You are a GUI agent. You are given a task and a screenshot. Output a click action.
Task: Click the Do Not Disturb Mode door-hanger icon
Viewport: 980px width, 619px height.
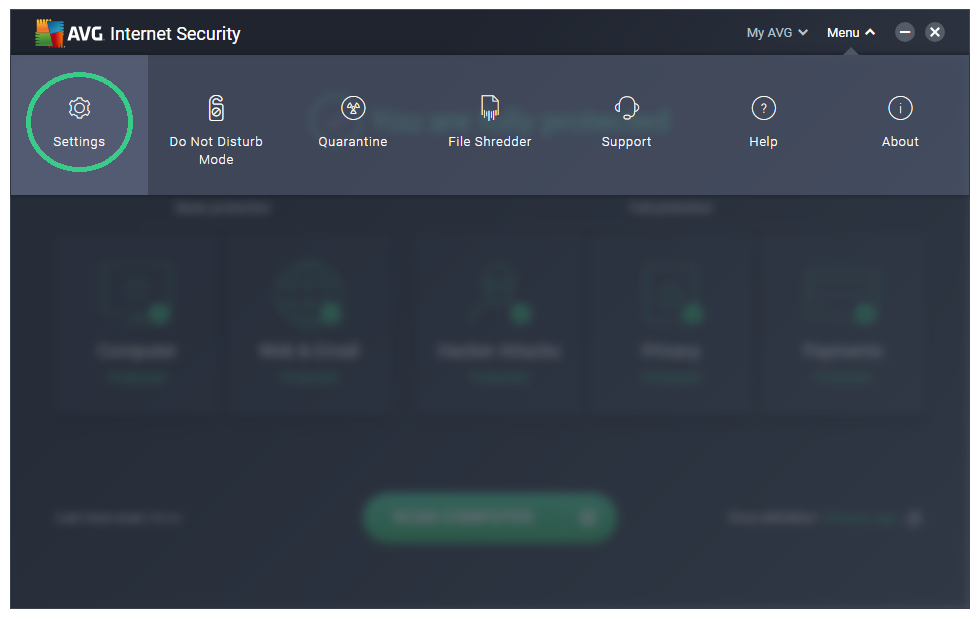point(216,108)
